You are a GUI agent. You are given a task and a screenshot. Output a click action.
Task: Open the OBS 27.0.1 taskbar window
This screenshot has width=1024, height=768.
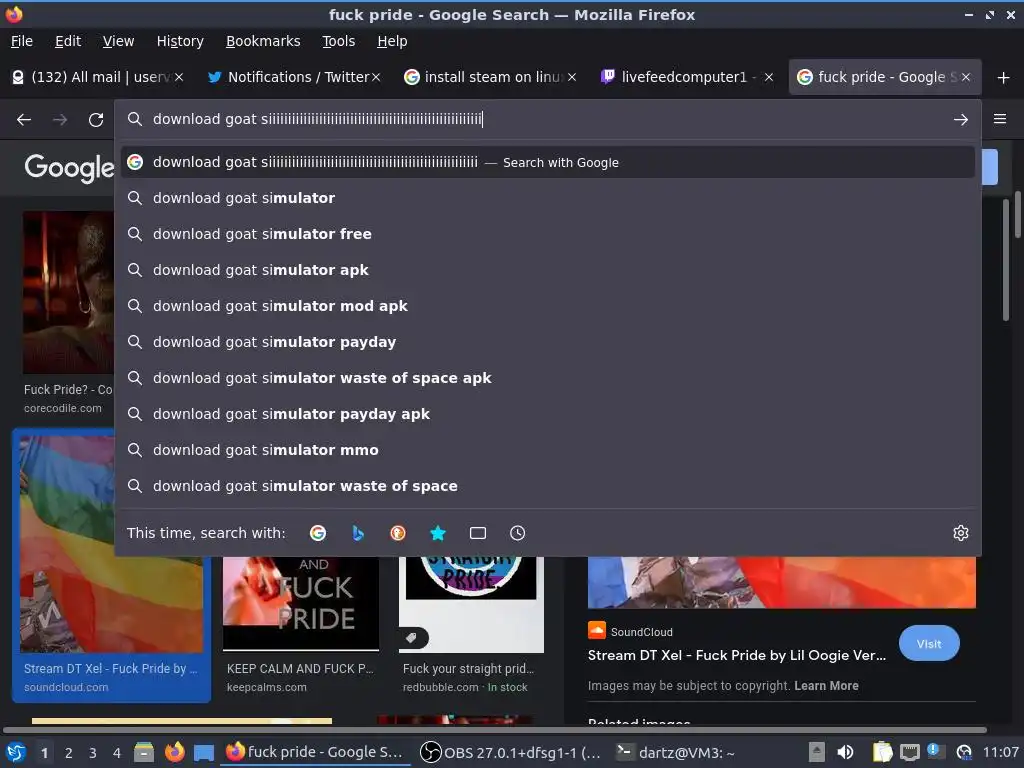pos(509,752)
